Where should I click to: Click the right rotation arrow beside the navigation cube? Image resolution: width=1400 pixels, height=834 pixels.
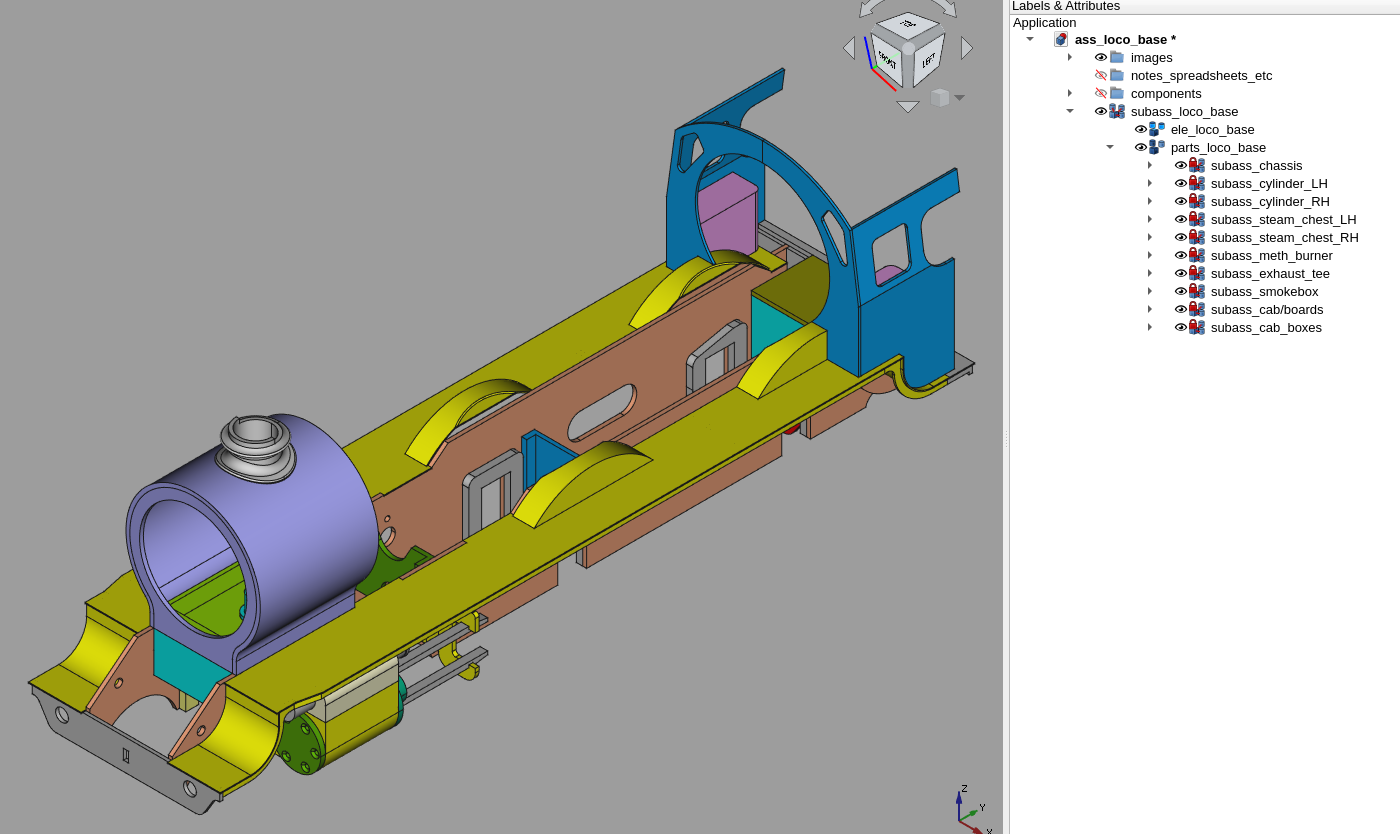[x=966, y=46]
